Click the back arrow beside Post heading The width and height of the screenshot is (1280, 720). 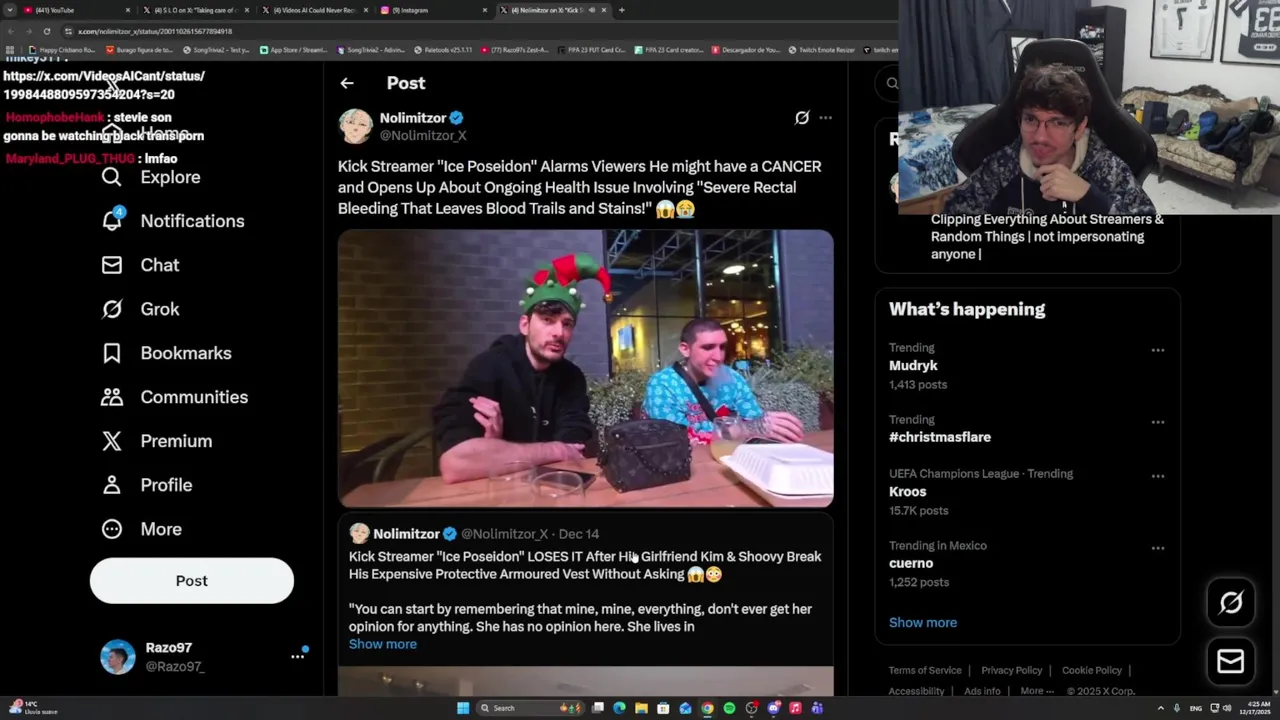[346, 83]
